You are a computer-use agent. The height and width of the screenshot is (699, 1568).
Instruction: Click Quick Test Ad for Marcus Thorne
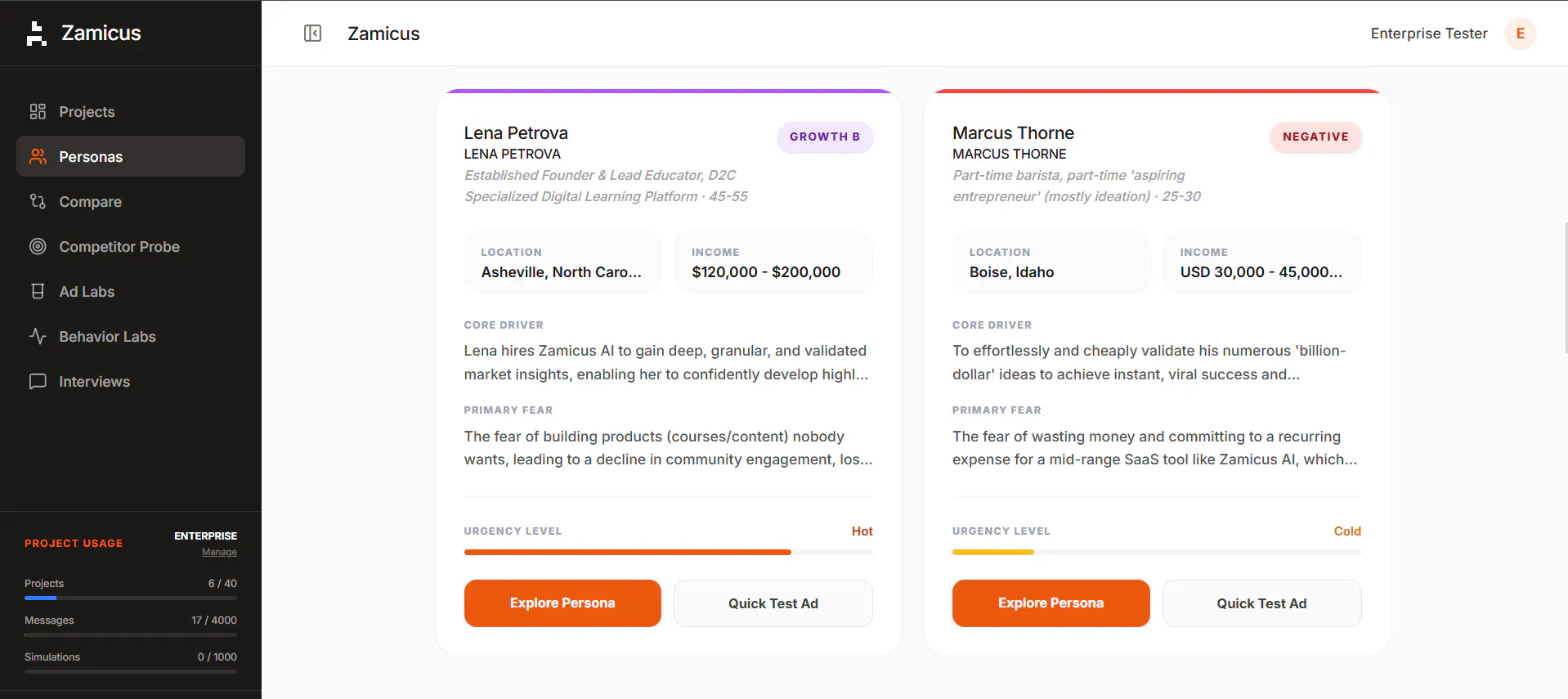1261,603
